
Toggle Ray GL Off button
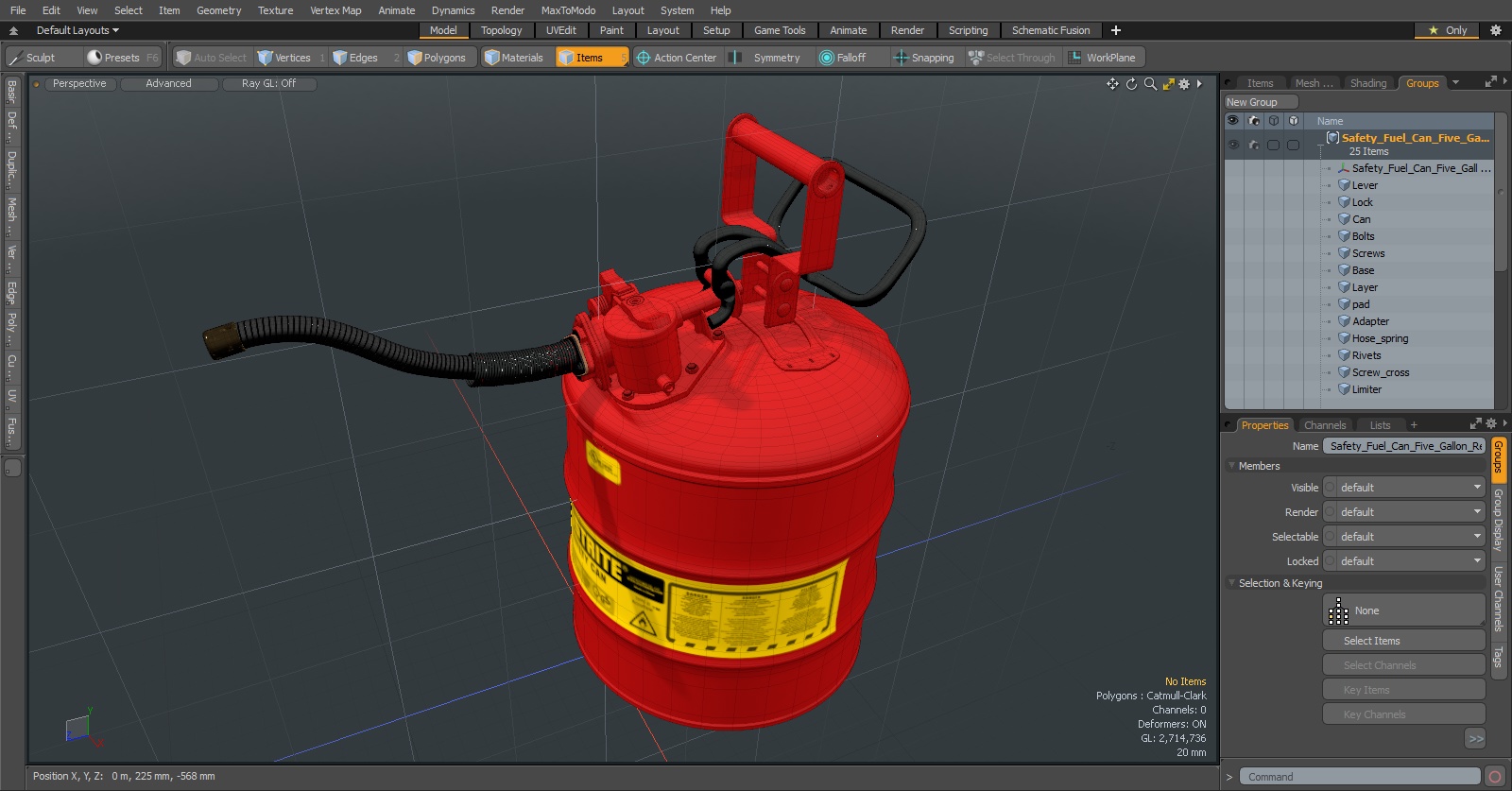point(268,84)
